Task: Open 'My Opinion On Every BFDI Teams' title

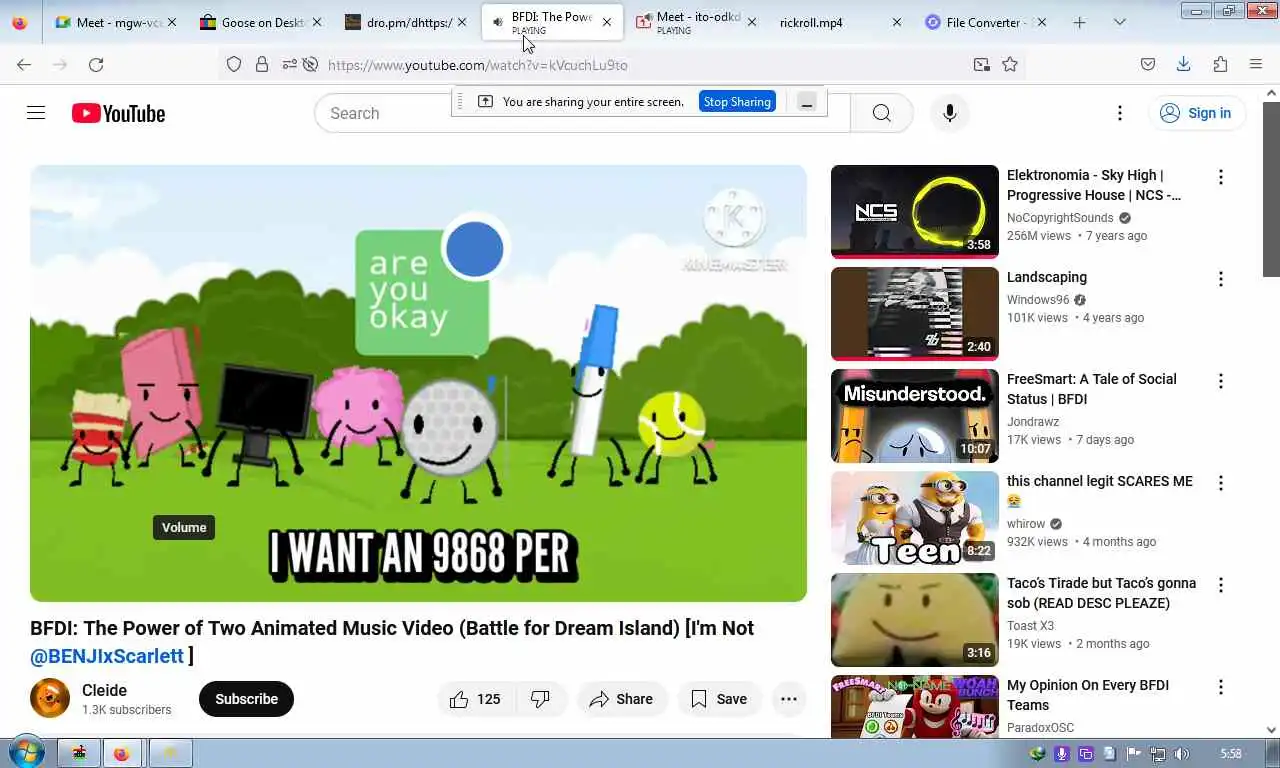Action: point(1088,695)
